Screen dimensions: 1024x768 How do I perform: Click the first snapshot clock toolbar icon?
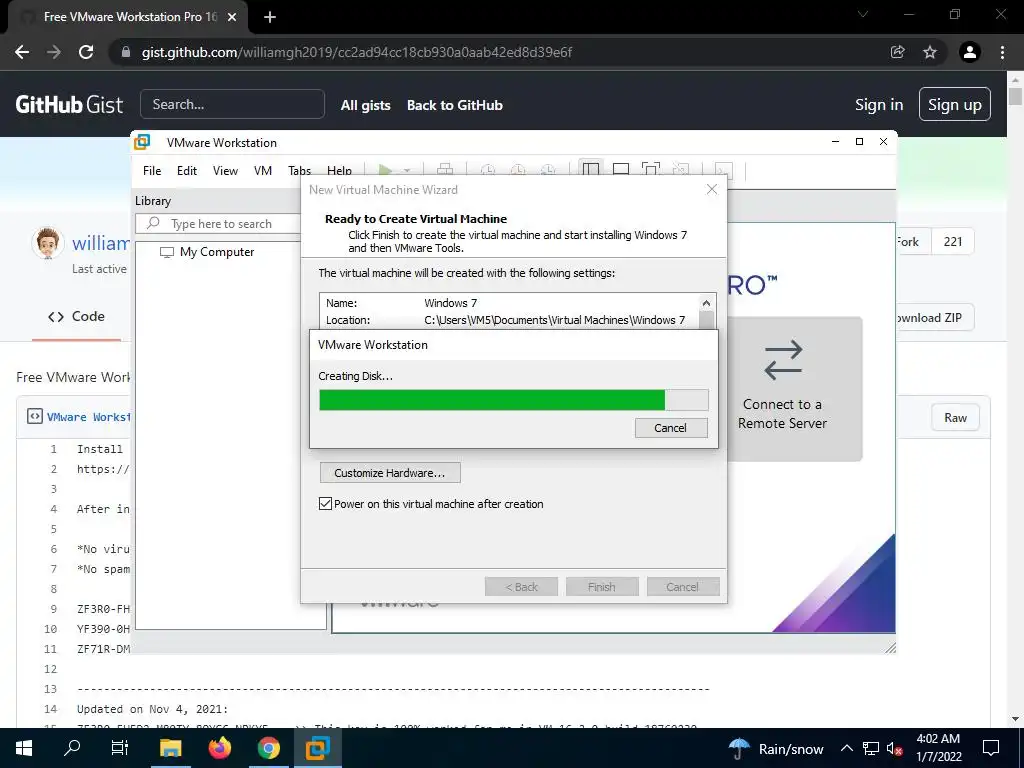tap(488, 170)
